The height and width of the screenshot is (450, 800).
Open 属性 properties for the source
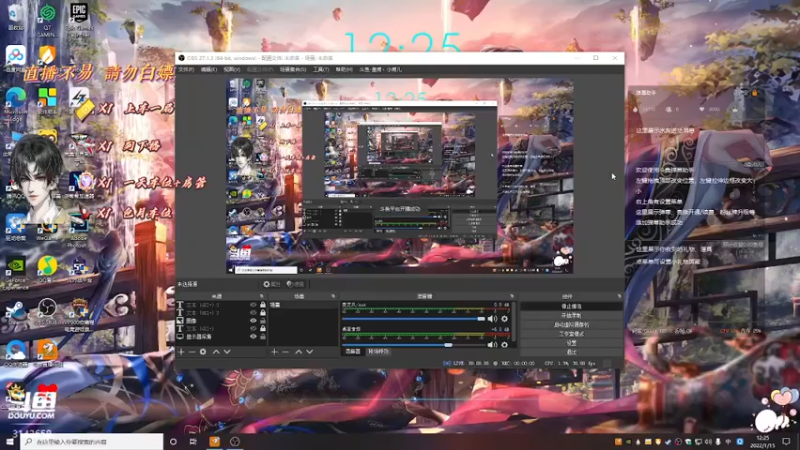coord(272,284)
